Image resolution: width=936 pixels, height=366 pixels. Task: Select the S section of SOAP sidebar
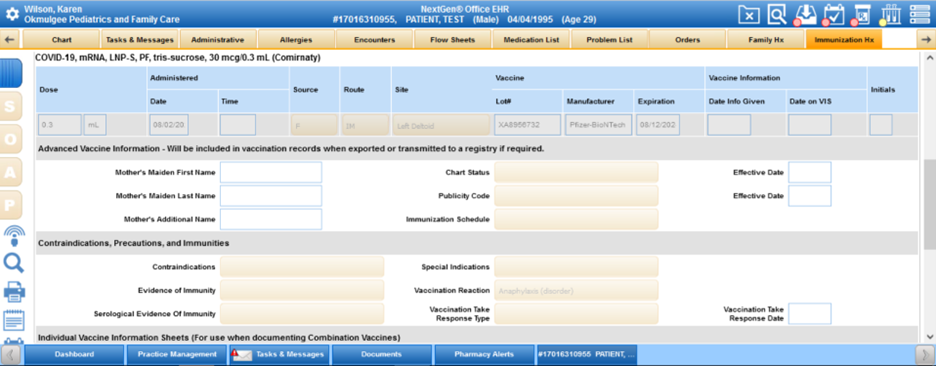point(11,106)
